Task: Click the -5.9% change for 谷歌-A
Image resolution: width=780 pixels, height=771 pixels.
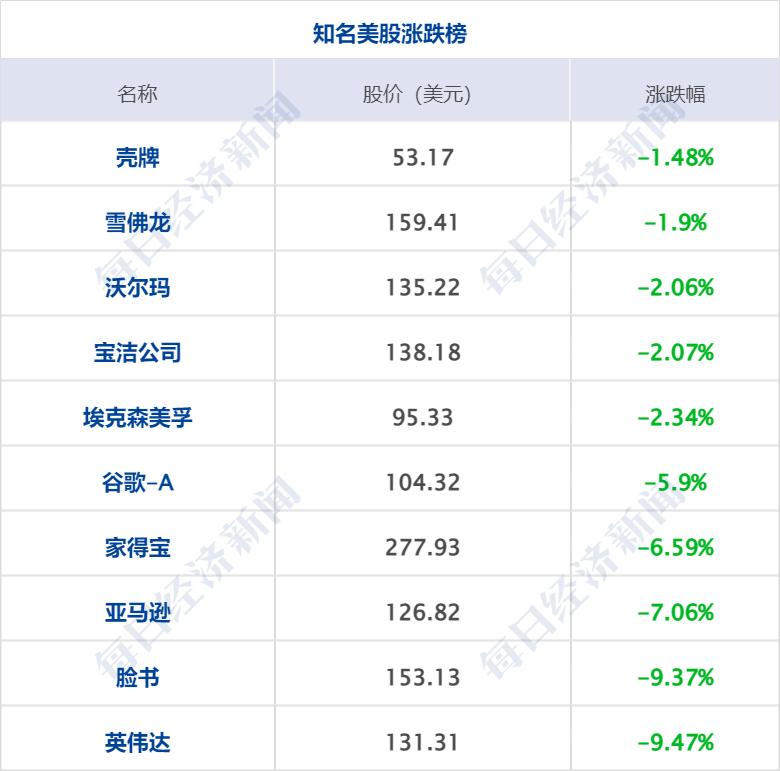Action: coord(676,482)
